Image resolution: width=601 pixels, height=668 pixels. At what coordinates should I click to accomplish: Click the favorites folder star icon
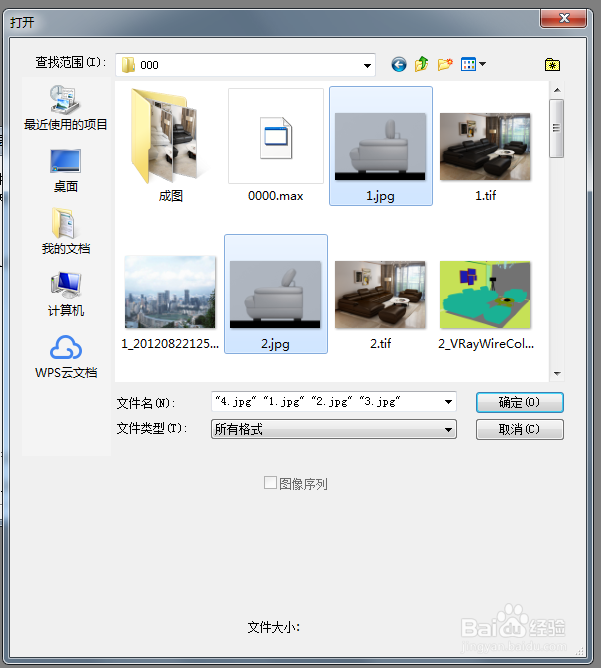tap(552, 65)
